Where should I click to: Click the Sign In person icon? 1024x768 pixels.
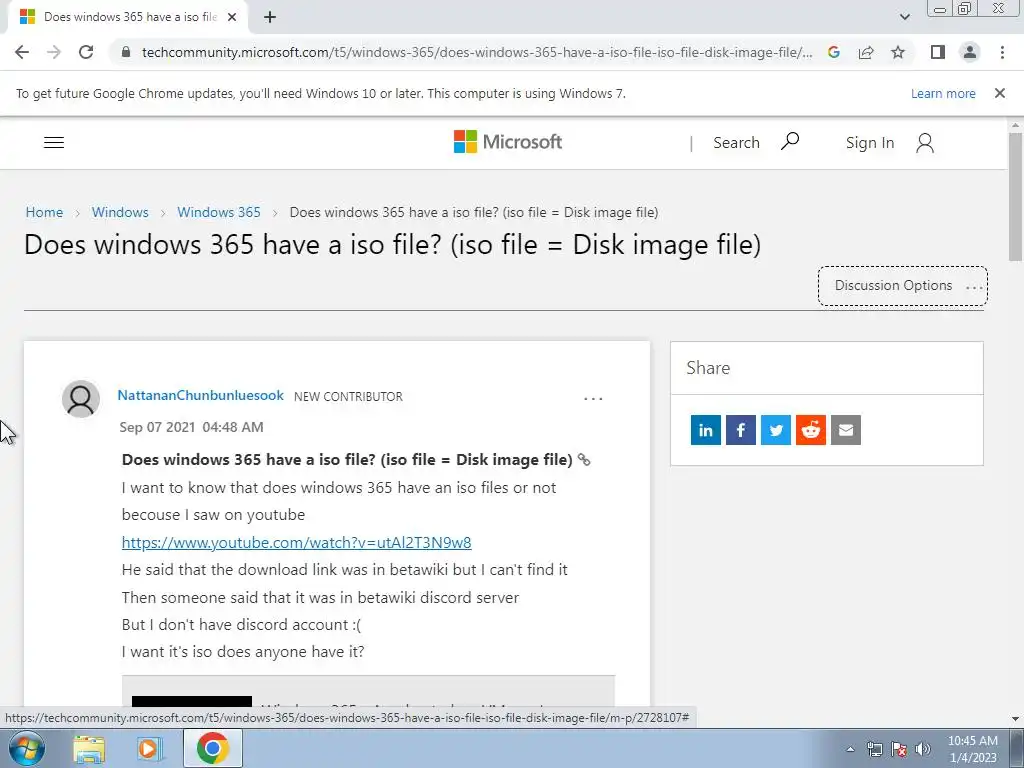(925, 142)
